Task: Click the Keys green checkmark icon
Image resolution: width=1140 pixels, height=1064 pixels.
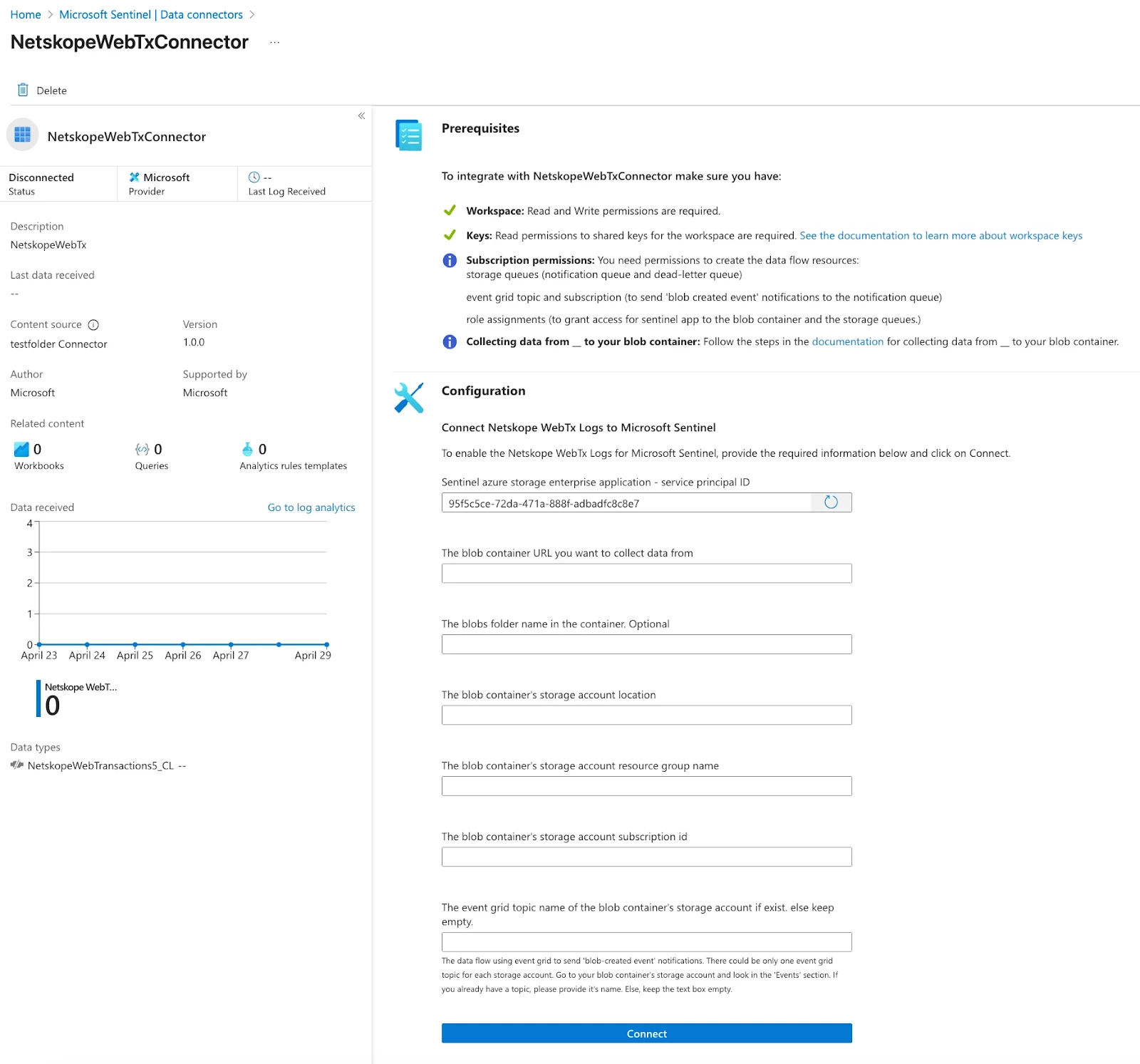Action: click(x=450, y=235)
